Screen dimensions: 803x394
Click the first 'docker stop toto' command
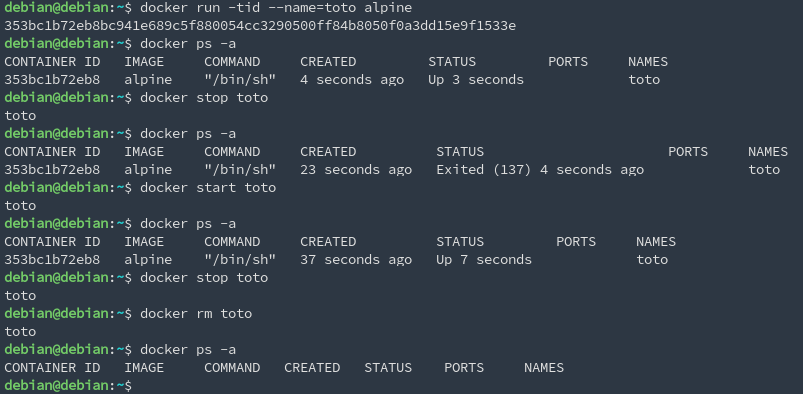tap(204, 97)
